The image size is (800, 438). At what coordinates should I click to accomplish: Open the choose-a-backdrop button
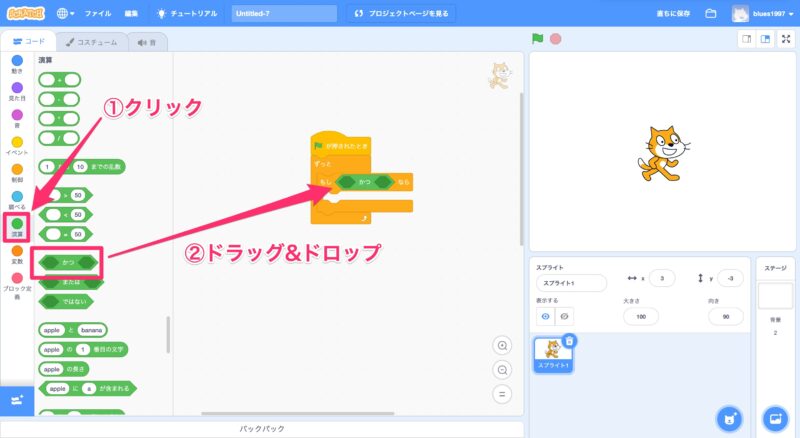tap(774, 418)
